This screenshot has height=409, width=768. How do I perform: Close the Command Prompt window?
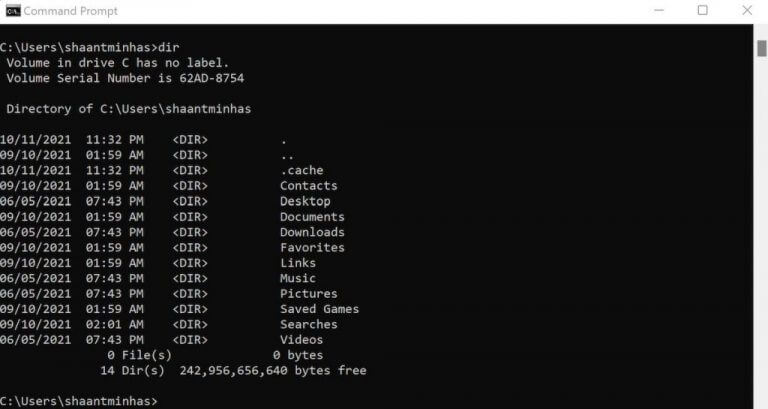pos(747,10)
